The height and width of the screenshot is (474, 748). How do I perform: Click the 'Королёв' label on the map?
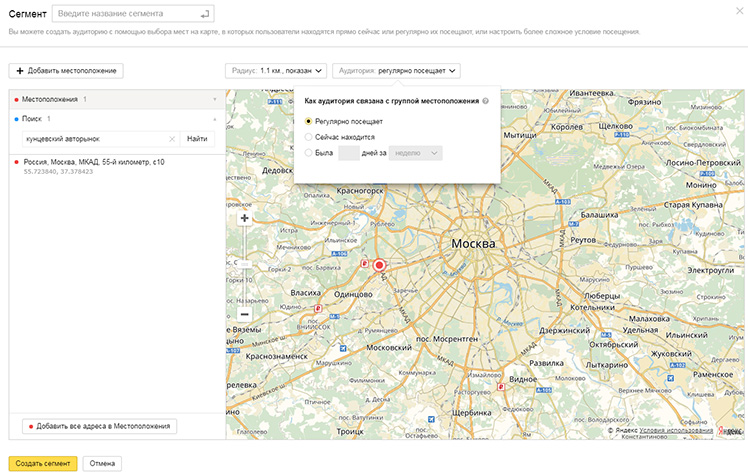[567, 127]
